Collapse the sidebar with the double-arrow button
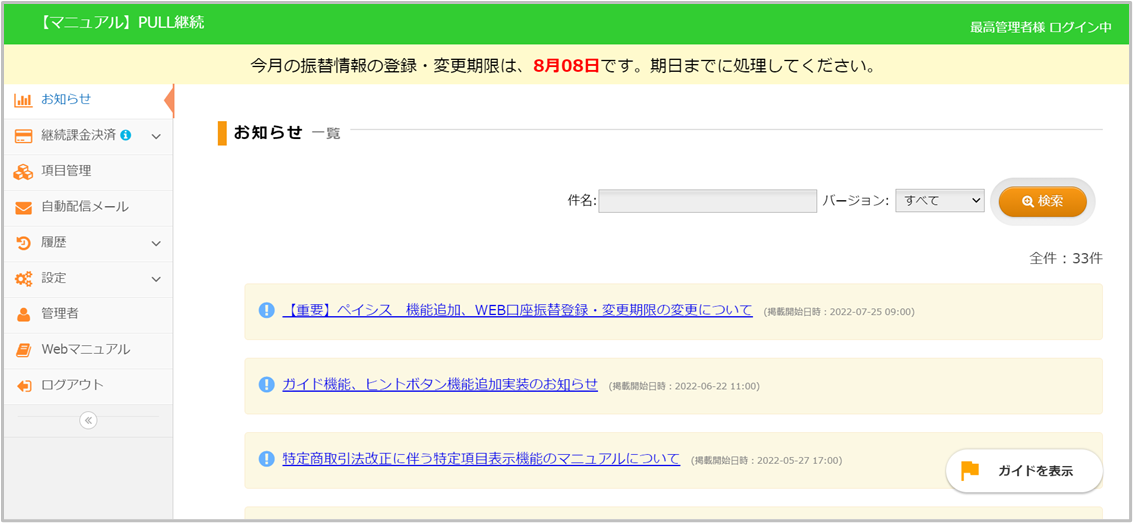The image size is (1133, 523). click(x=88, y=421)
